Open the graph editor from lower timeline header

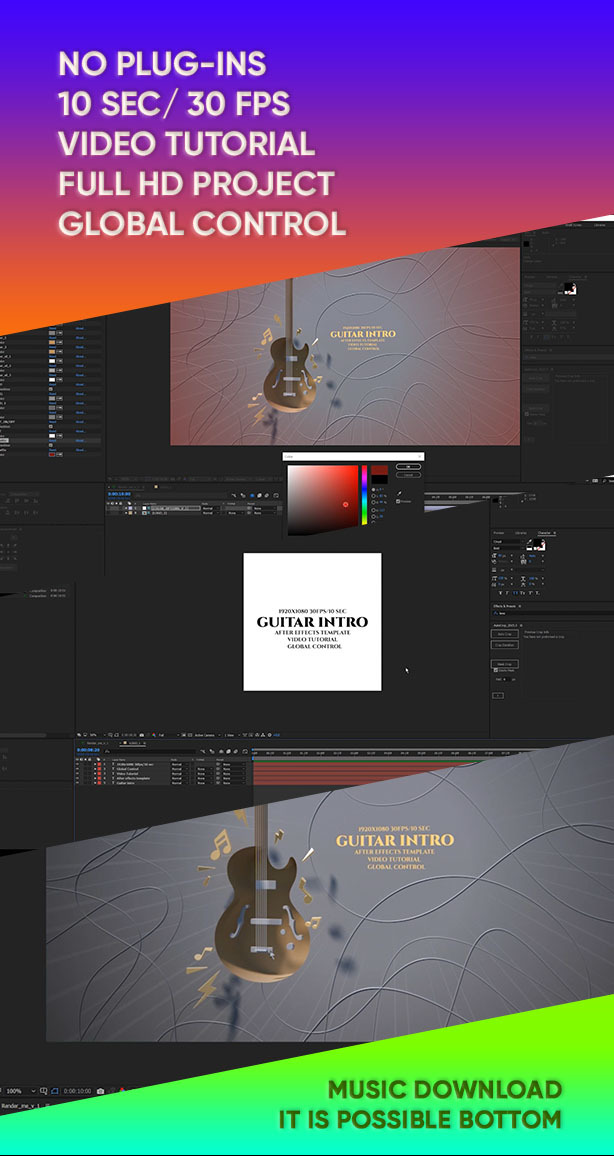244,751
